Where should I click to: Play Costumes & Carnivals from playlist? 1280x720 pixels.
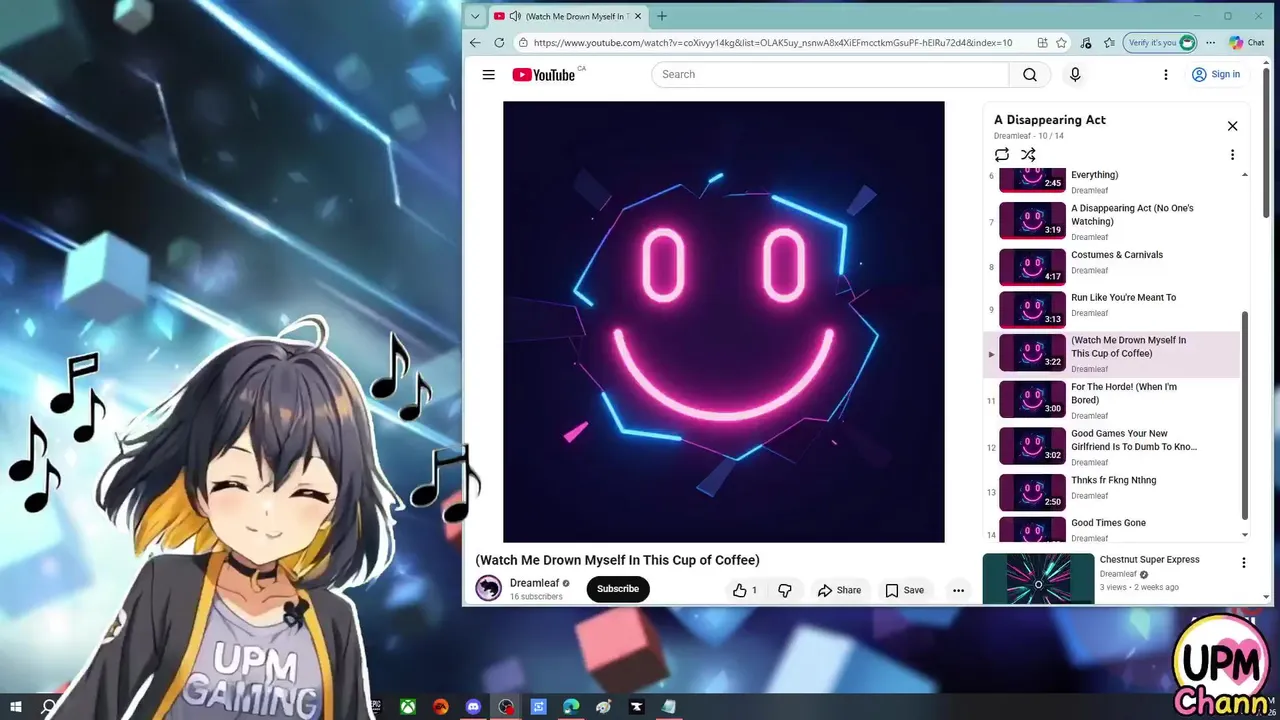pyautogui.click(x=1112, y=267)
